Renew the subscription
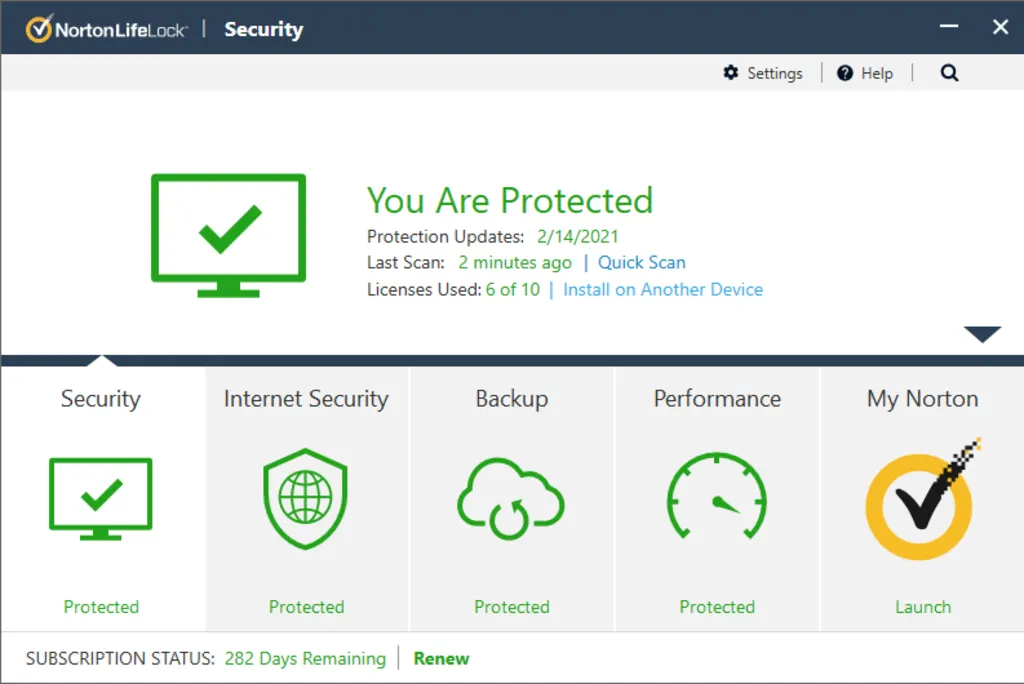 click(441, 658)
